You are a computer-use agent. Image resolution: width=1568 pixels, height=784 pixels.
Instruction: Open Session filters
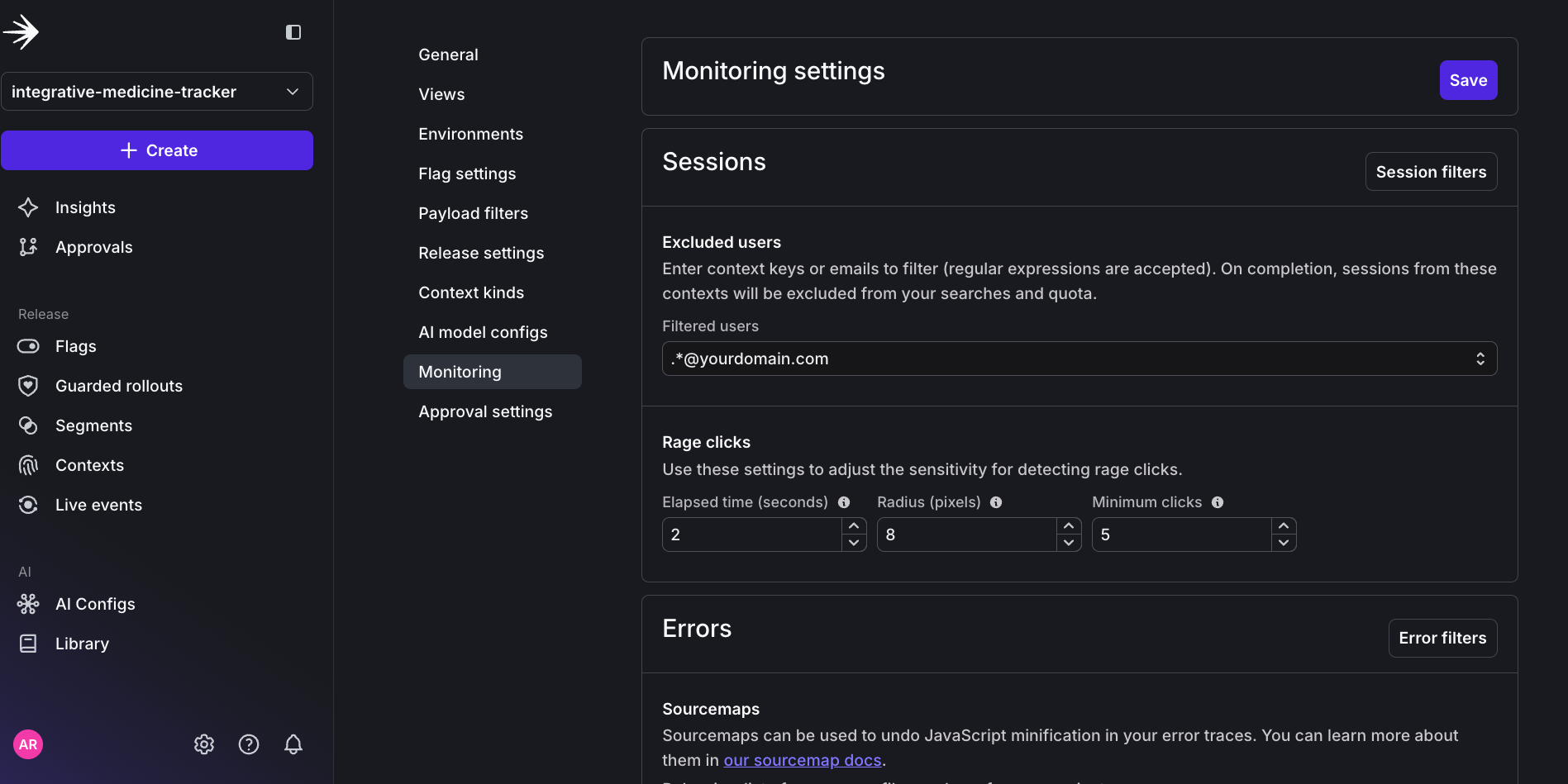pyautogui.click(x=1431, y=172)
